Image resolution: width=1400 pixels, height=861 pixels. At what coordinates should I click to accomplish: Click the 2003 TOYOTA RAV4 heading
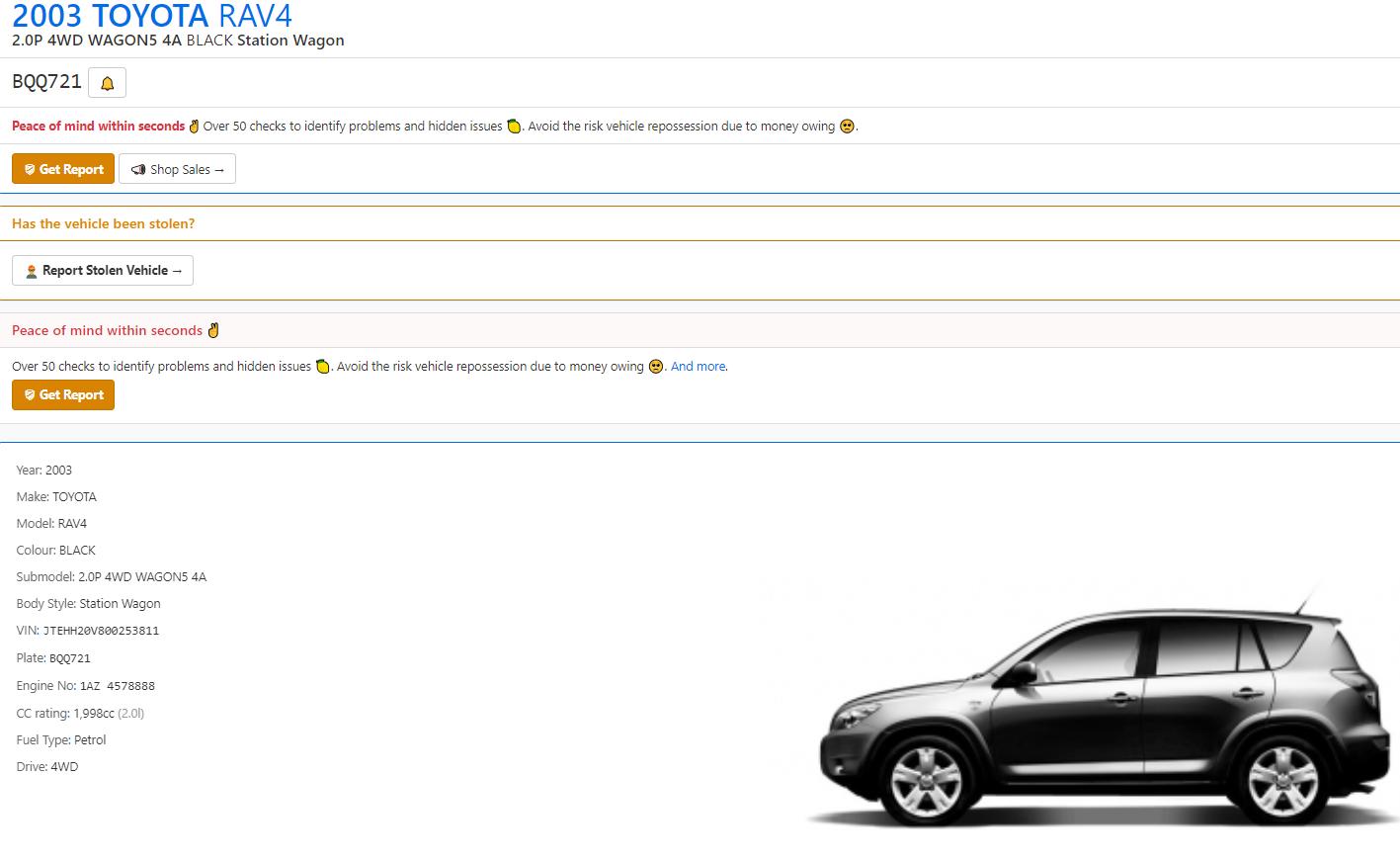point(152,16)
